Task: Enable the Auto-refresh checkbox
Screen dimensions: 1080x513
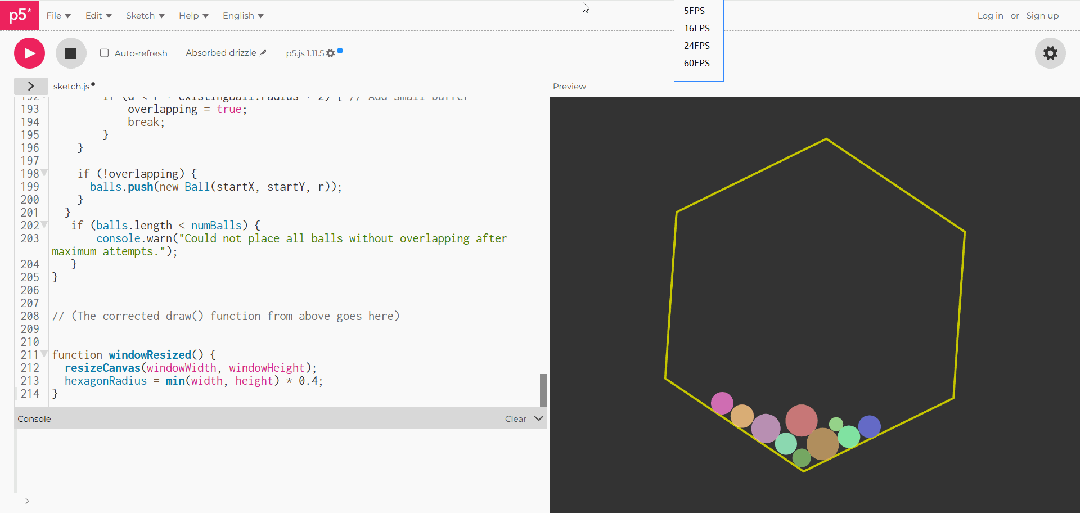Action: pos(105,53)
